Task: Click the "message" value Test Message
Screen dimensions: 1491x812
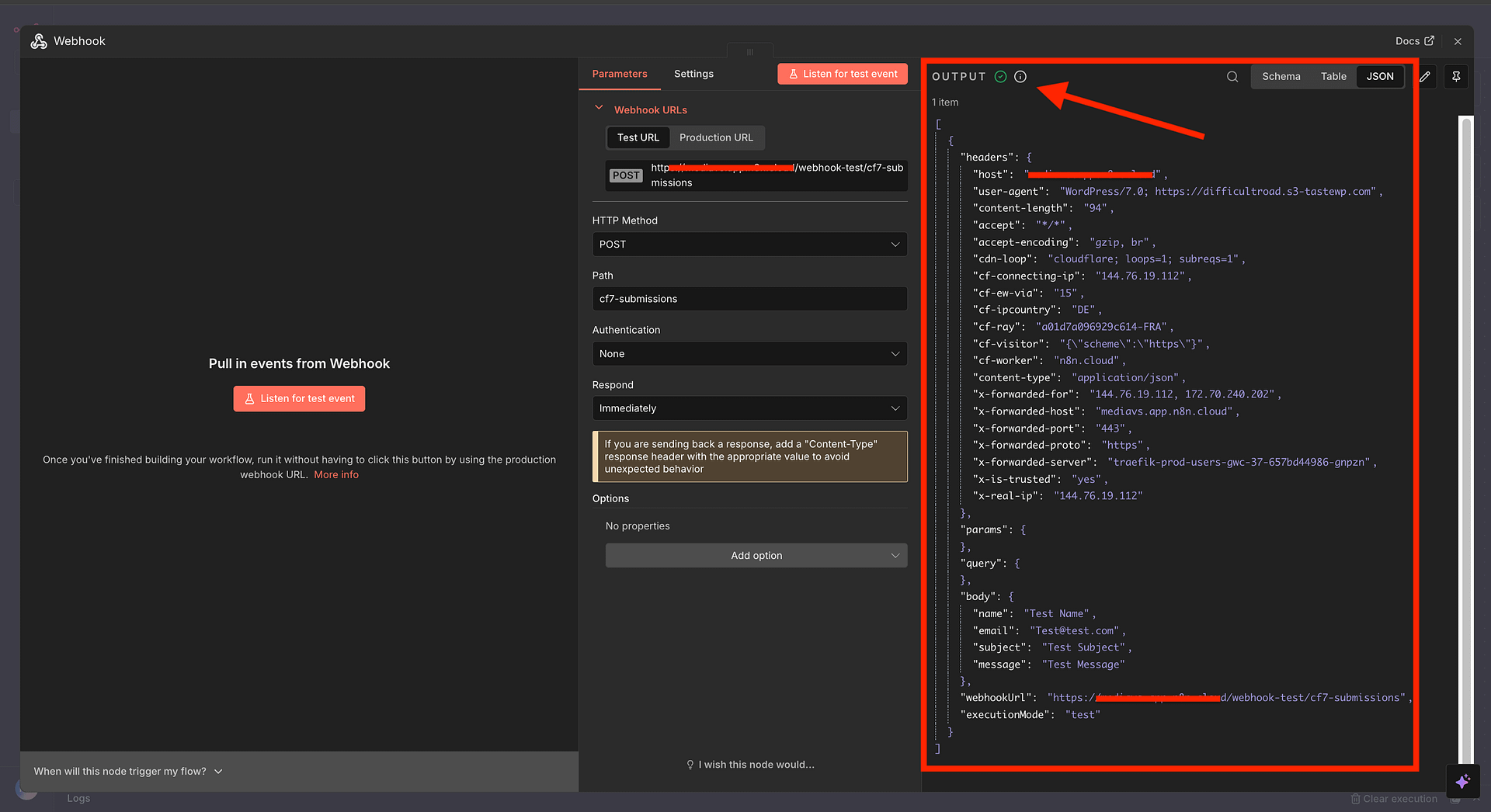Action: click(1083, 665)
